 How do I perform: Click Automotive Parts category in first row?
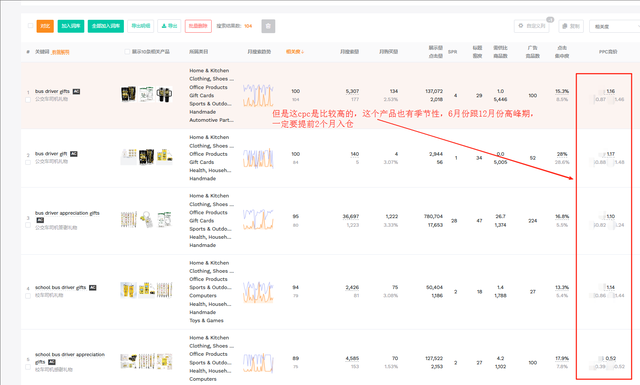pyautogui.click(x=211, y=120)
